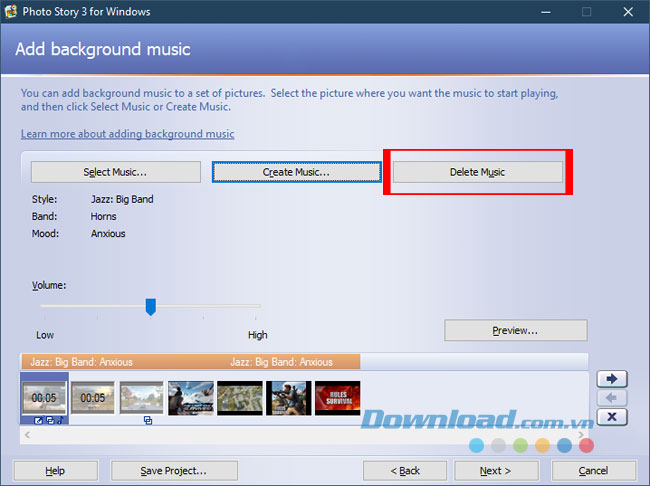The height and width of the screenshot is (486, 650).
Task: Go back with Back button
Action: (x=405, y=471)
